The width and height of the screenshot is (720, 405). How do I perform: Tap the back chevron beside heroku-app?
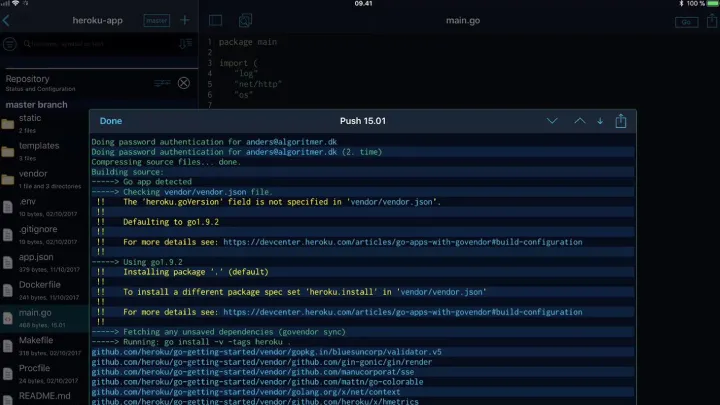[x=6, y=20]
